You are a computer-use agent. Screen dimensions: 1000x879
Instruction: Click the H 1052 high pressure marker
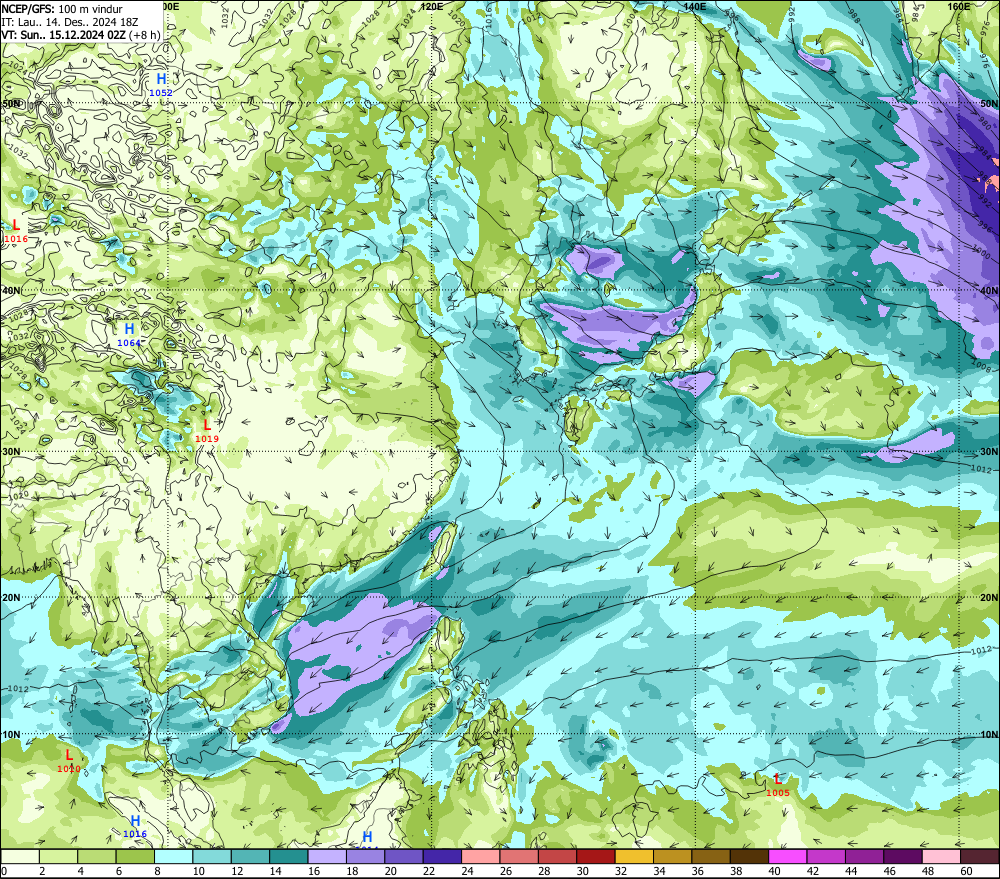tap(161, 84)
